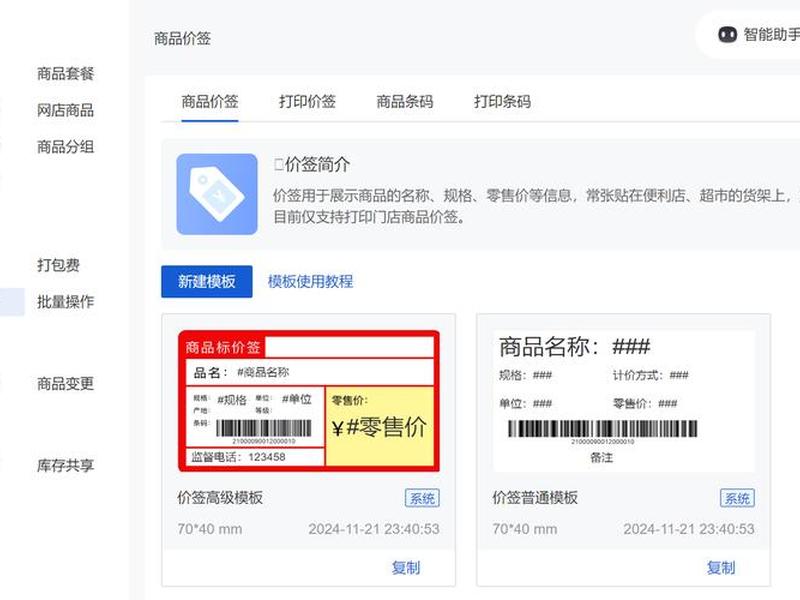Click the 目前仅支持打印门店商品价签 text

369,217
